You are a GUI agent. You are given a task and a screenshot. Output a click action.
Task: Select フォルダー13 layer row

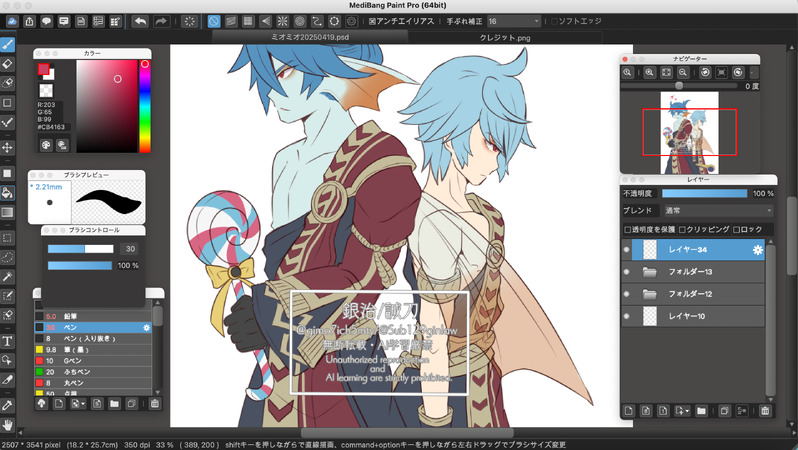click(x=693, y=272)
